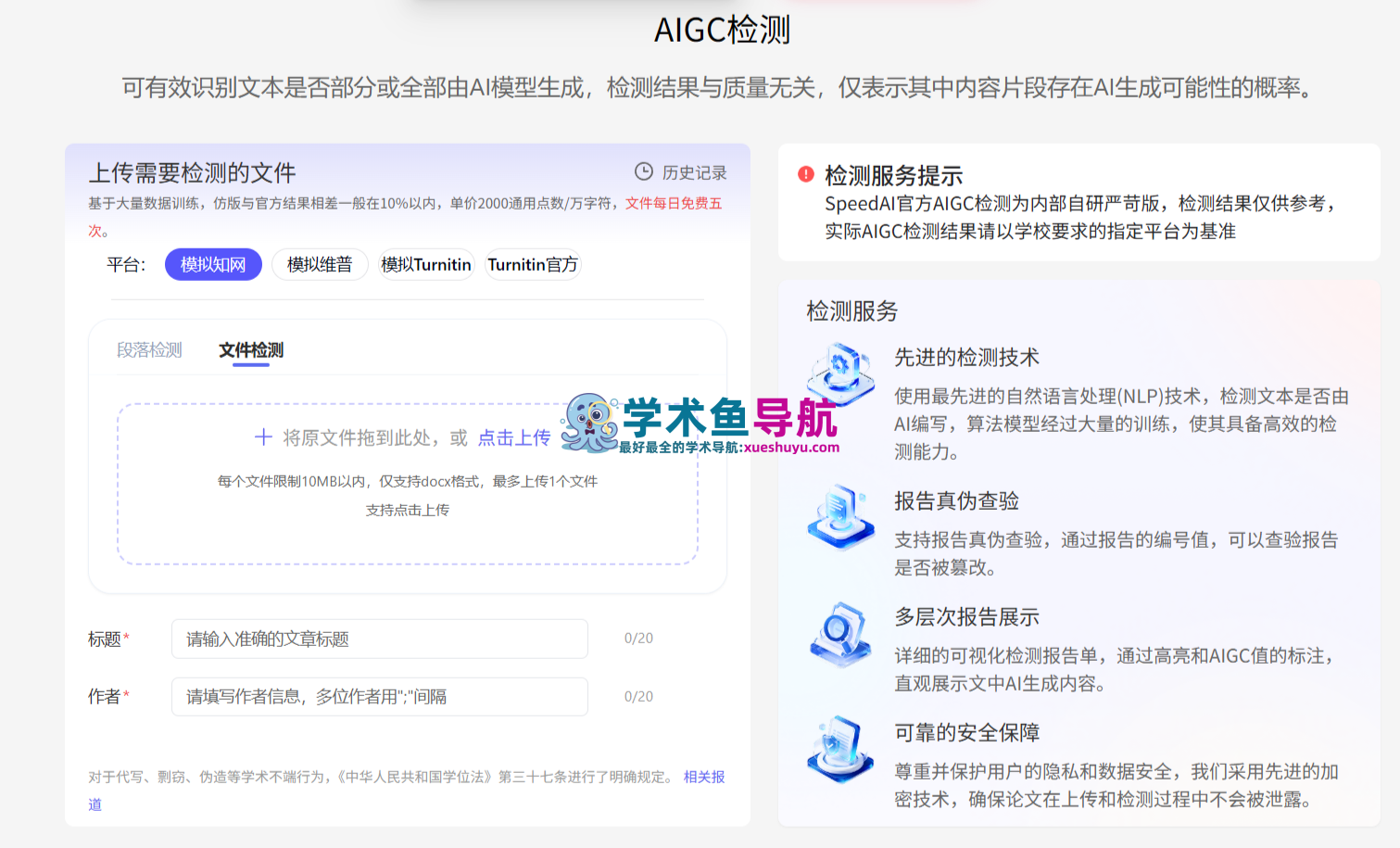Select the 模拟维普 platform option

[320, 264]
